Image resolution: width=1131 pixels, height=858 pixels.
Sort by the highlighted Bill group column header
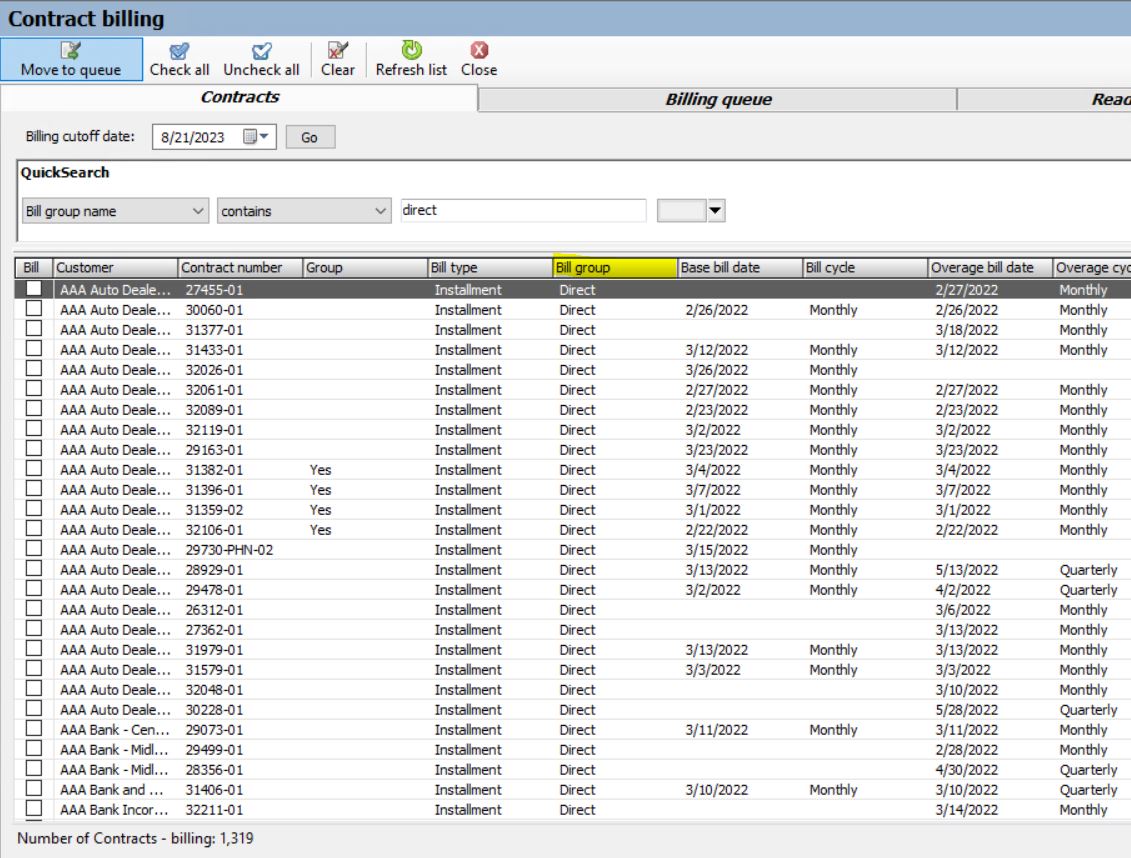point(615,267)
